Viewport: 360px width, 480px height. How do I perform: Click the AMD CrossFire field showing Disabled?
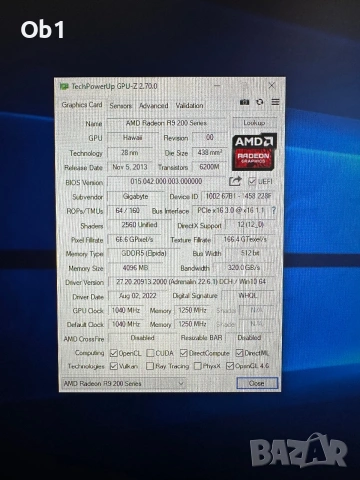142,338
